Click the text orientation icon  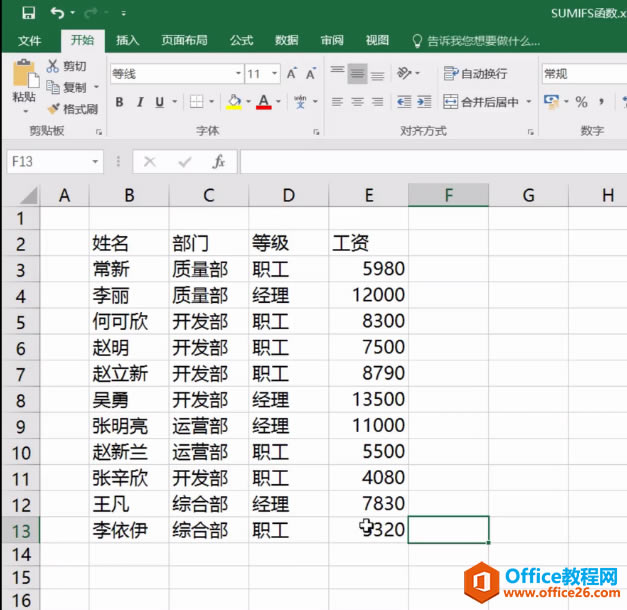pyautogui.click(x=404, y=73)
